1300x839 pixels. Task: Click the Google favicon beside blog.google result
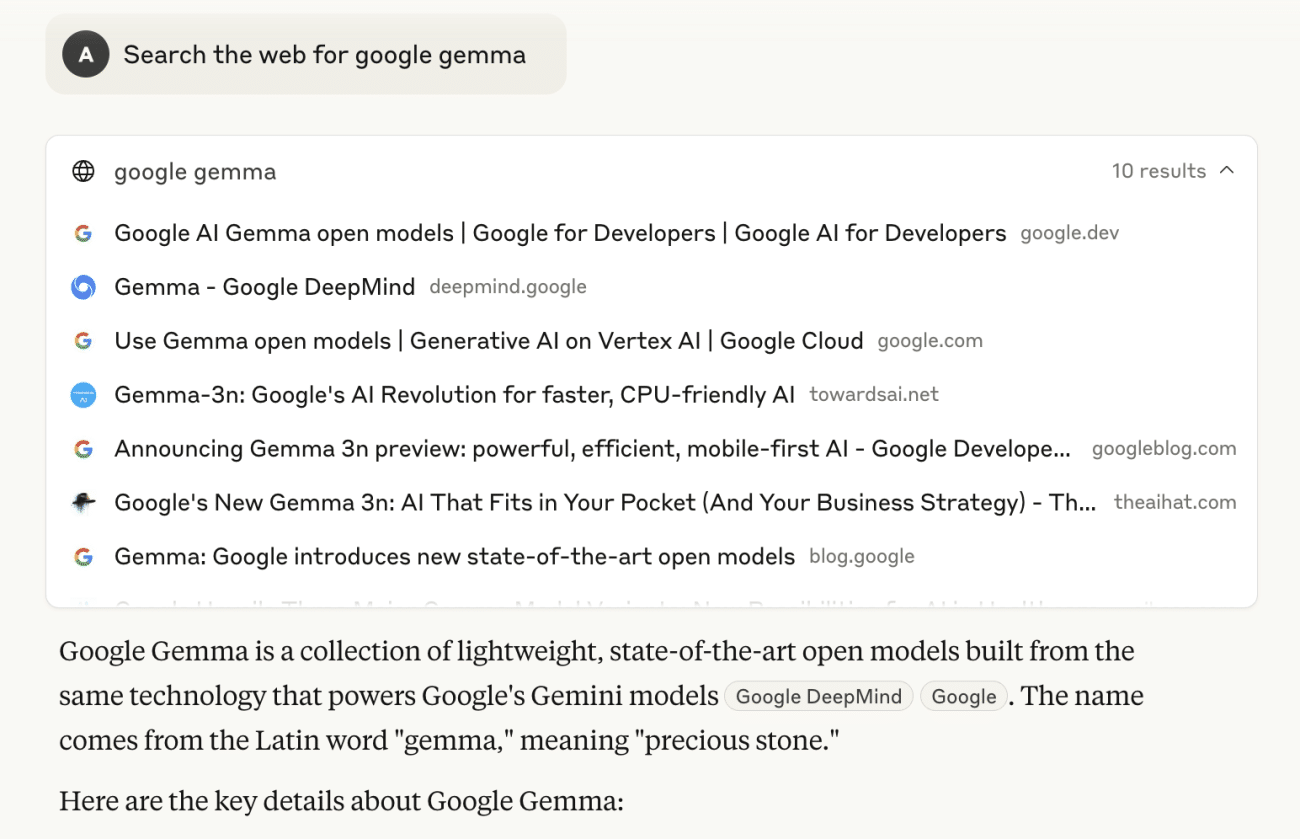point(83,557)
